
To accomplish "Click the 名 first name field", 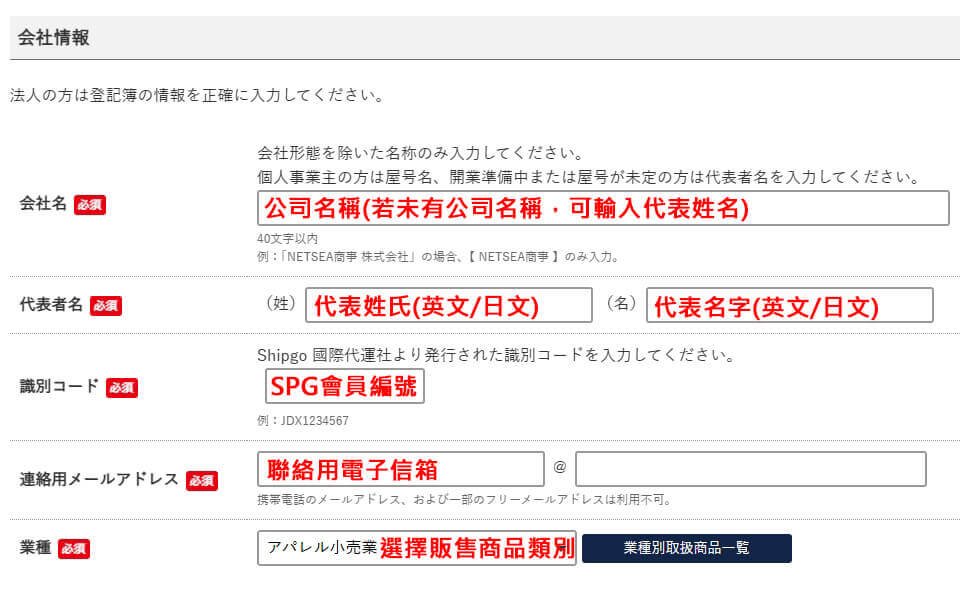I will [790, 306].
